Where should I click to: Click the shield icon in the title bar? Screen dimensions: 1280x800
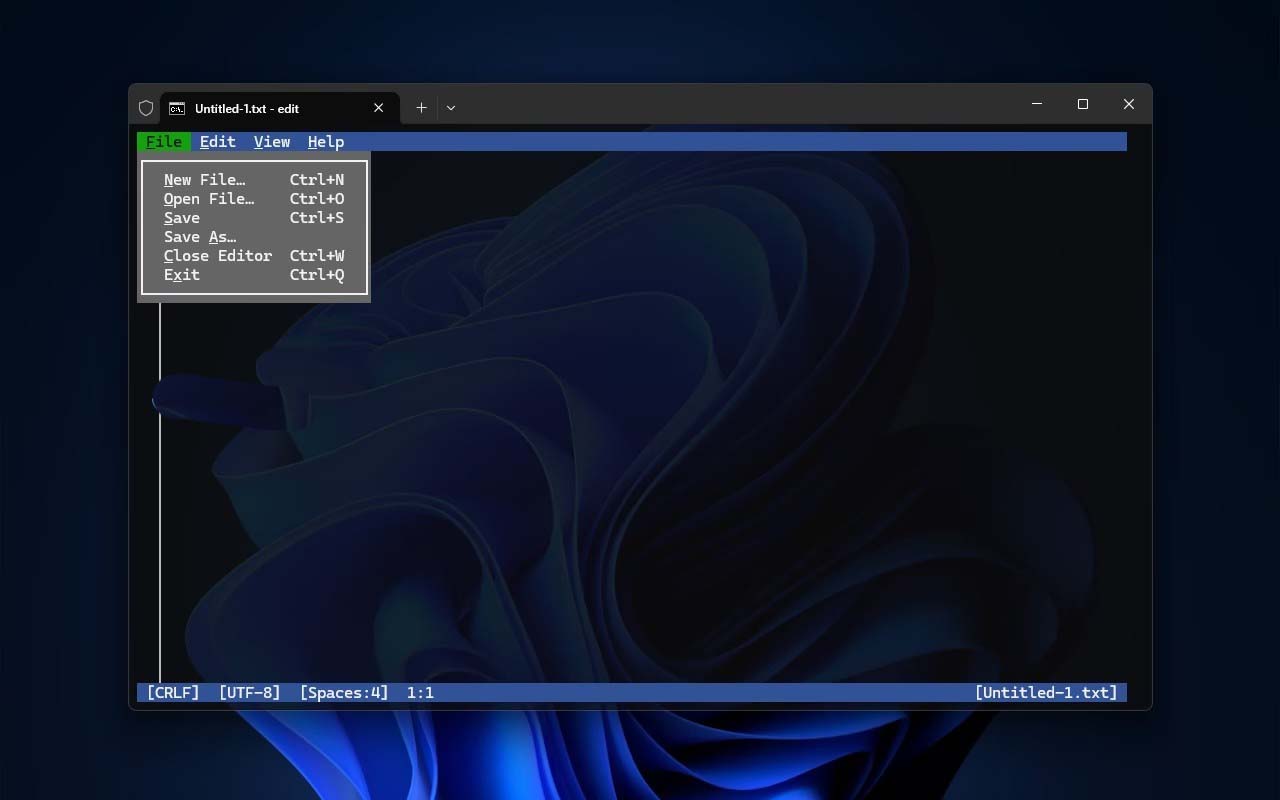146,108
